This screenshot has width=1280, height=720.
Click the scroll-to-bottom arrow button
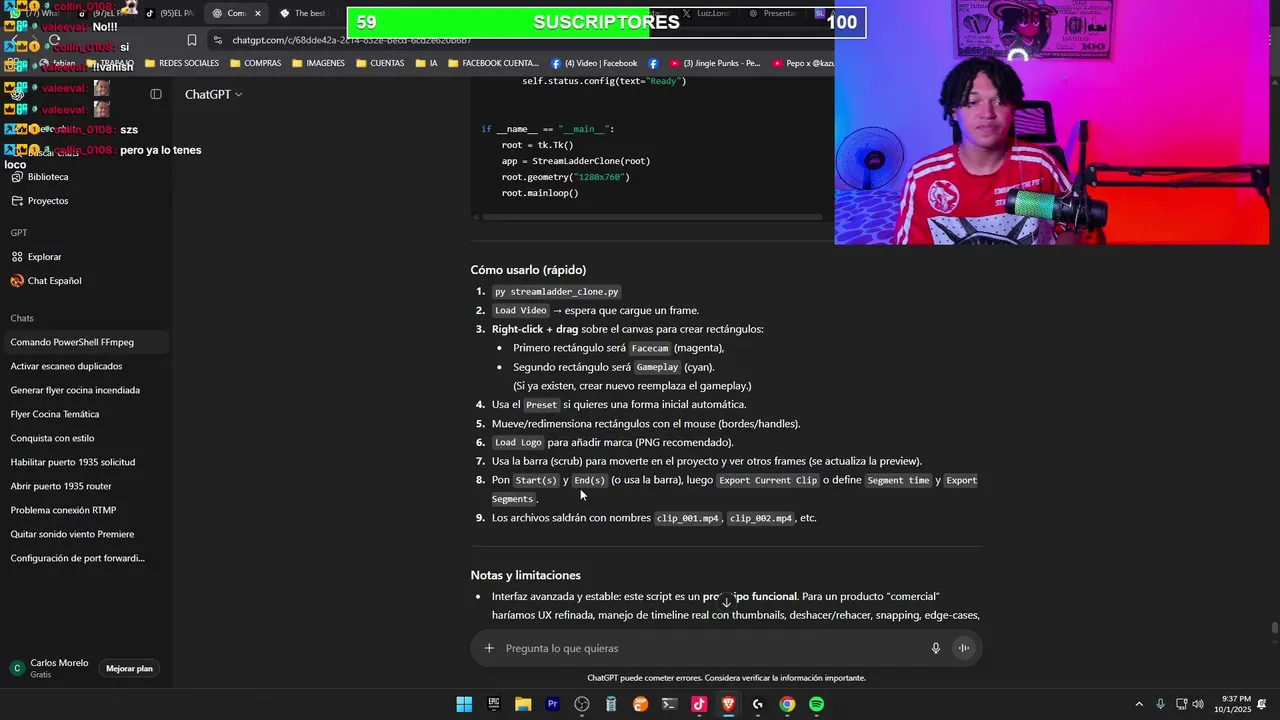click(727, 602)
